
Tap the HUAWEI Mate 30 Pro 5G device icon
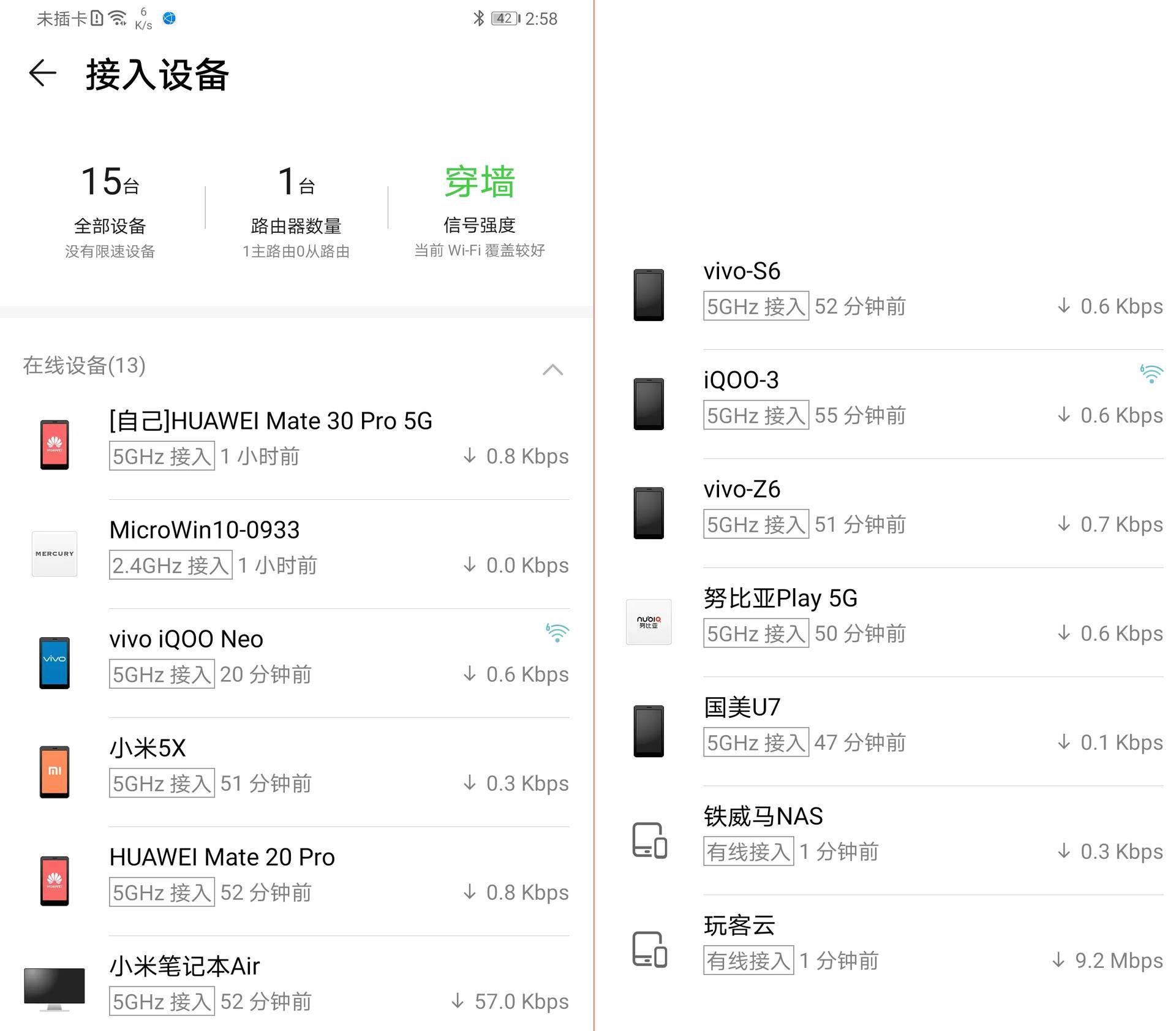(55, 444)
